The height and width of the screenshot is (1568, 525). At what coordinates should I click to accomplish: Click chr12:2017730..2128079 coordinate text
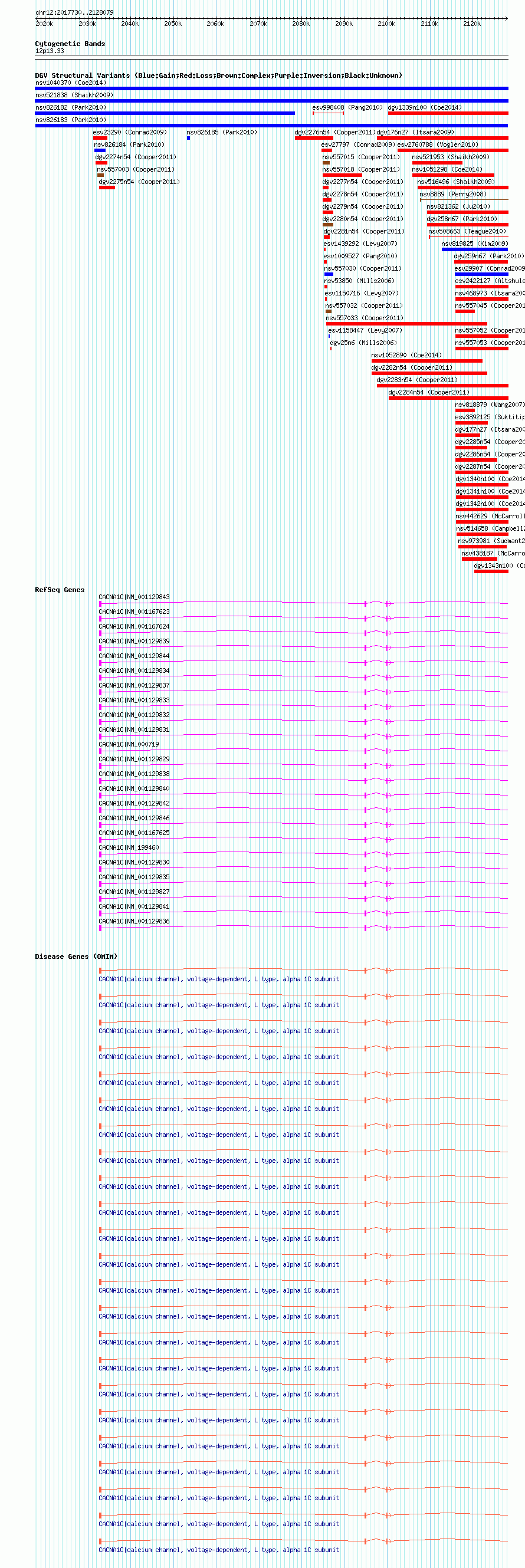click(74, 12)
